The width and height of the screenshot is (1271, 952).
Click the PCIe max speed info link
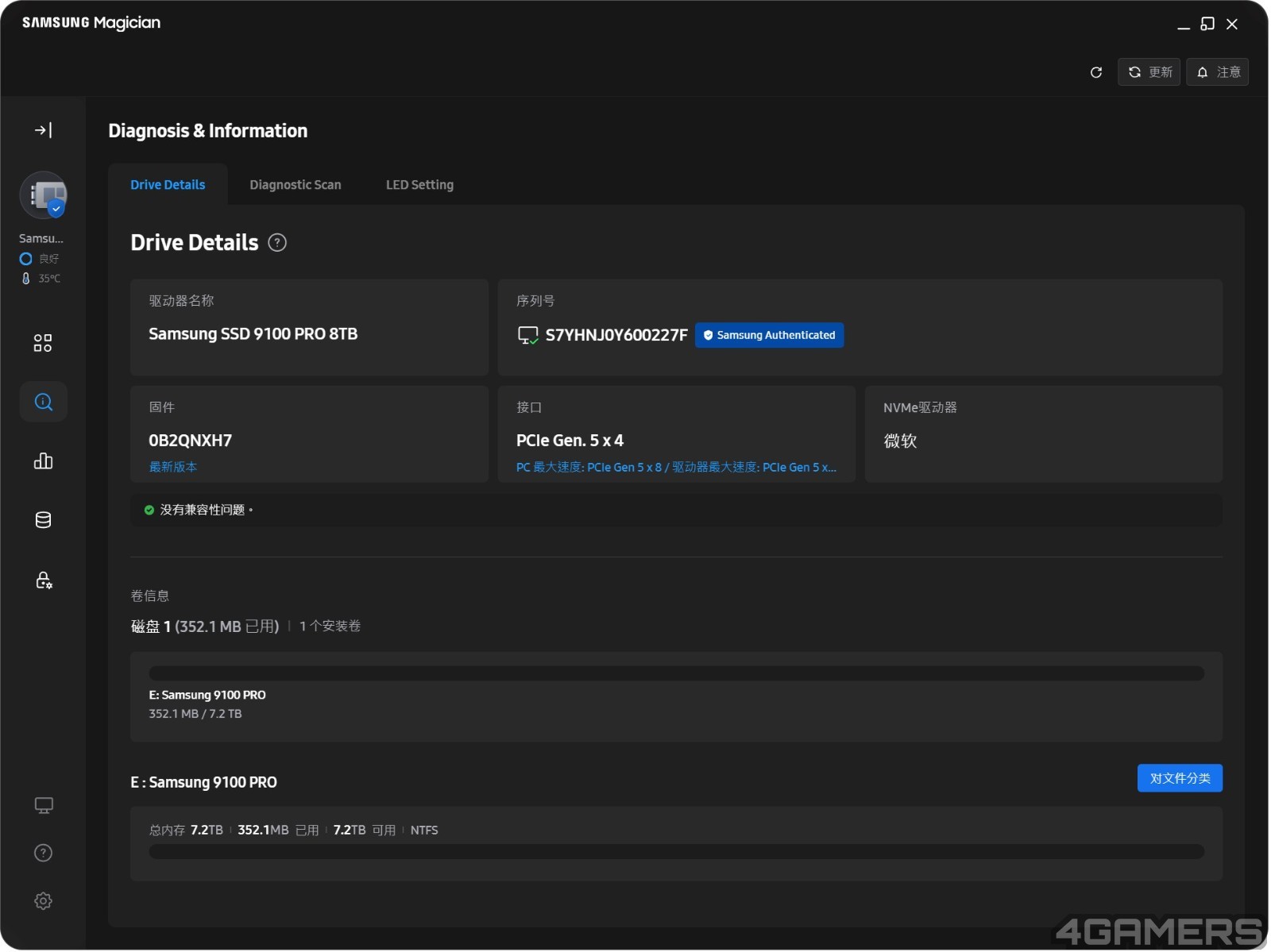[x=676, y=468]
